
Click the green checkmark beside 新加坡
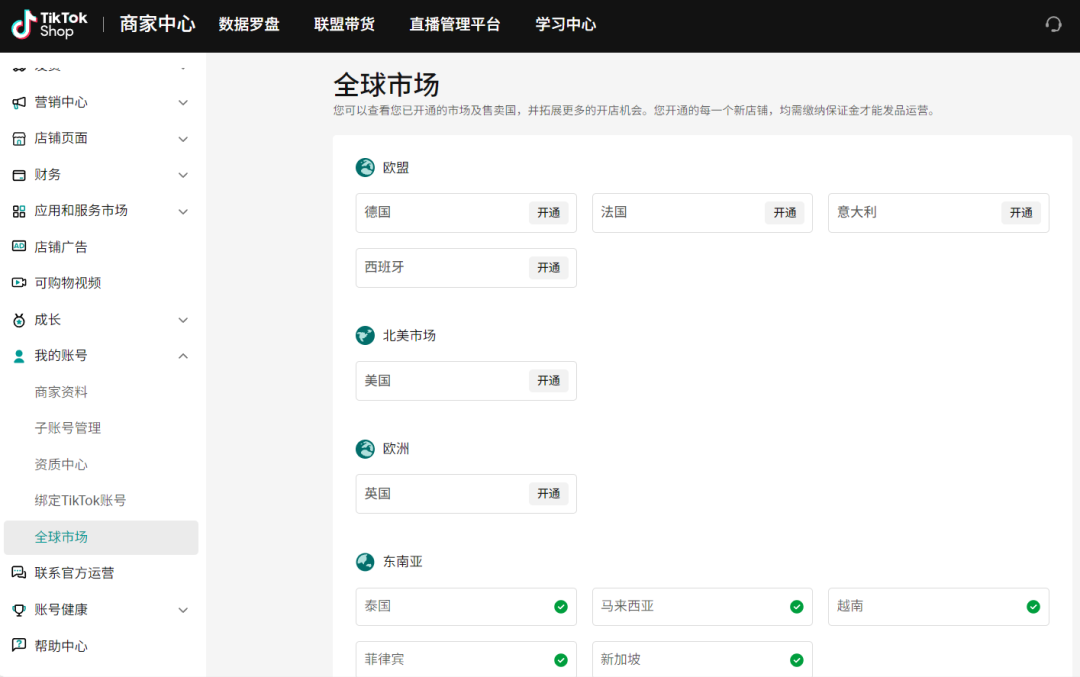point(796,660)
